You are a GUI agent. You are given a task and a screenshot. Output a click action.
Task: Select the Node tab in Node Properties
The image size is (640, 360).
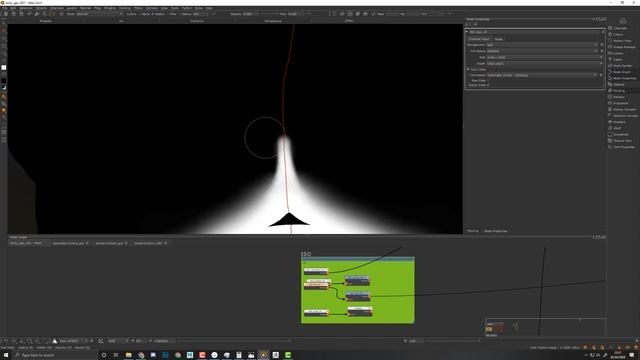coord(498,39)
